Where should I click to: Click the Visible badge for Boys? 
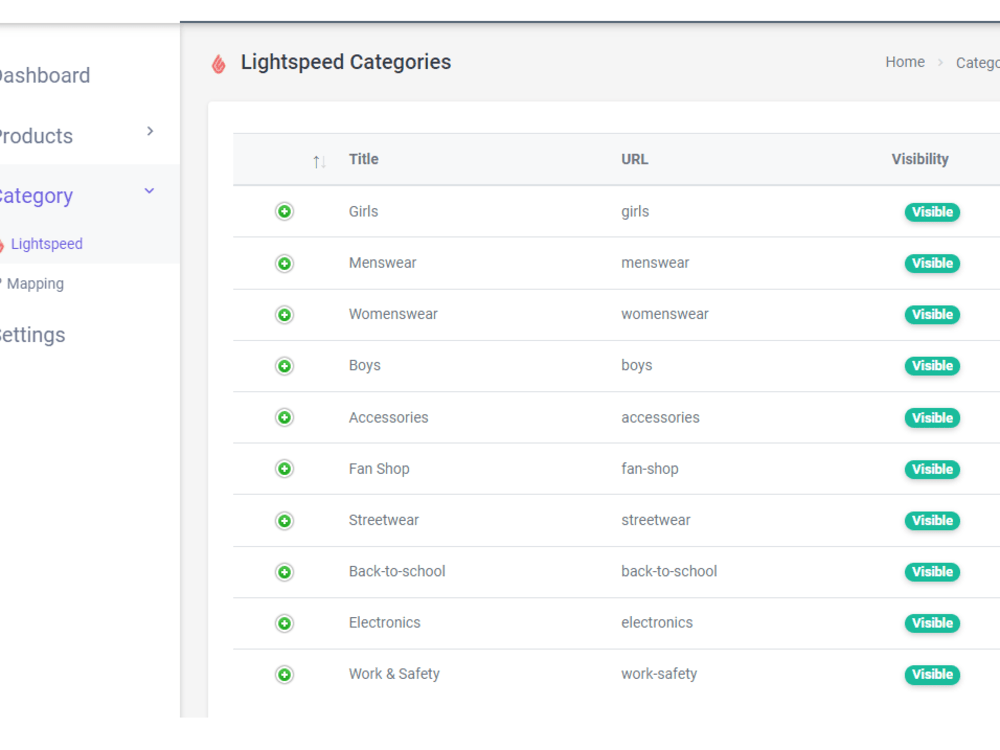(932, 366)
